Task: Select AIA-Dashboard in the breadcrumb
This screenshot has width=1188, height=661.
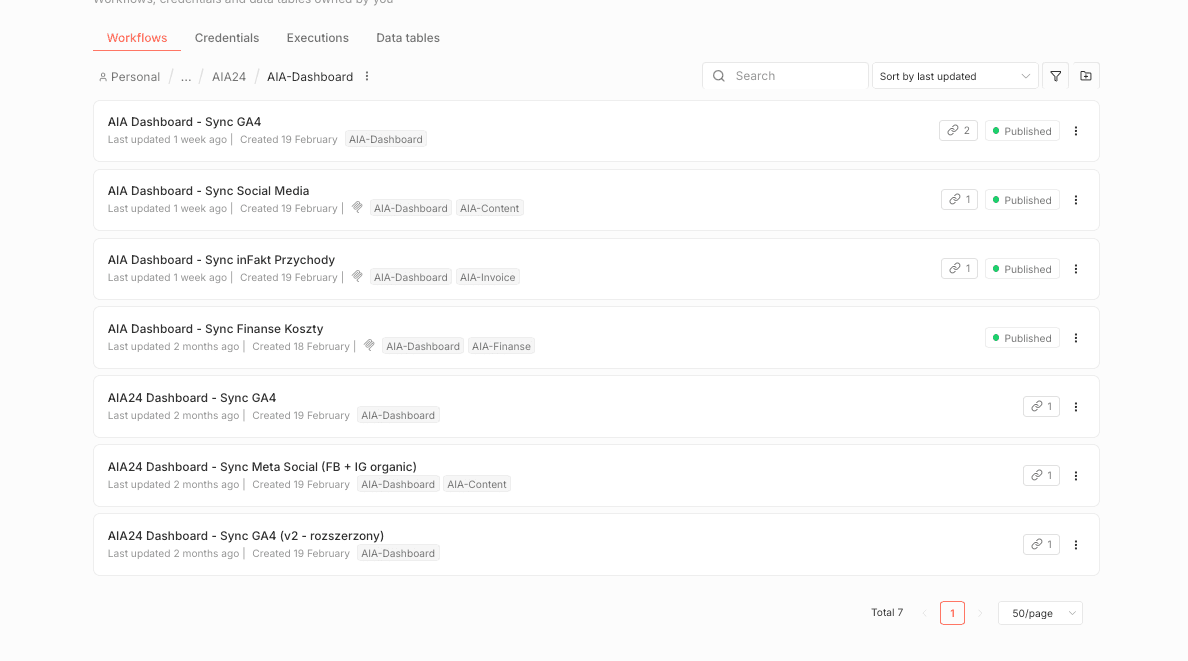Action: 310,77
